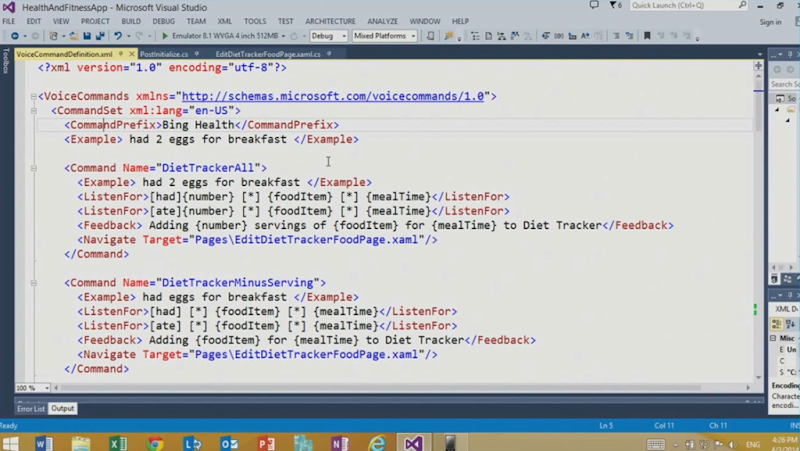Click the Find in Files toolbar icon
The height and width of the screenshot is (451, 800).
448,36
